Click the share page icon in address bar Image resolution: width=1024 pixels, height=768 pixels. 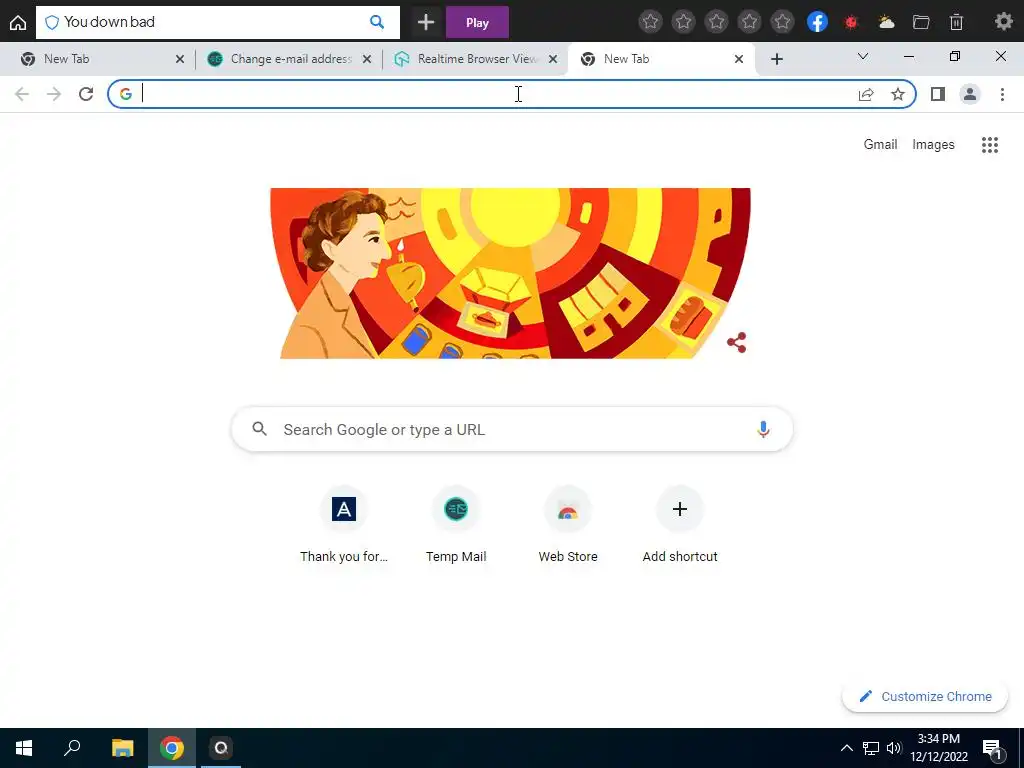(866, 95)
